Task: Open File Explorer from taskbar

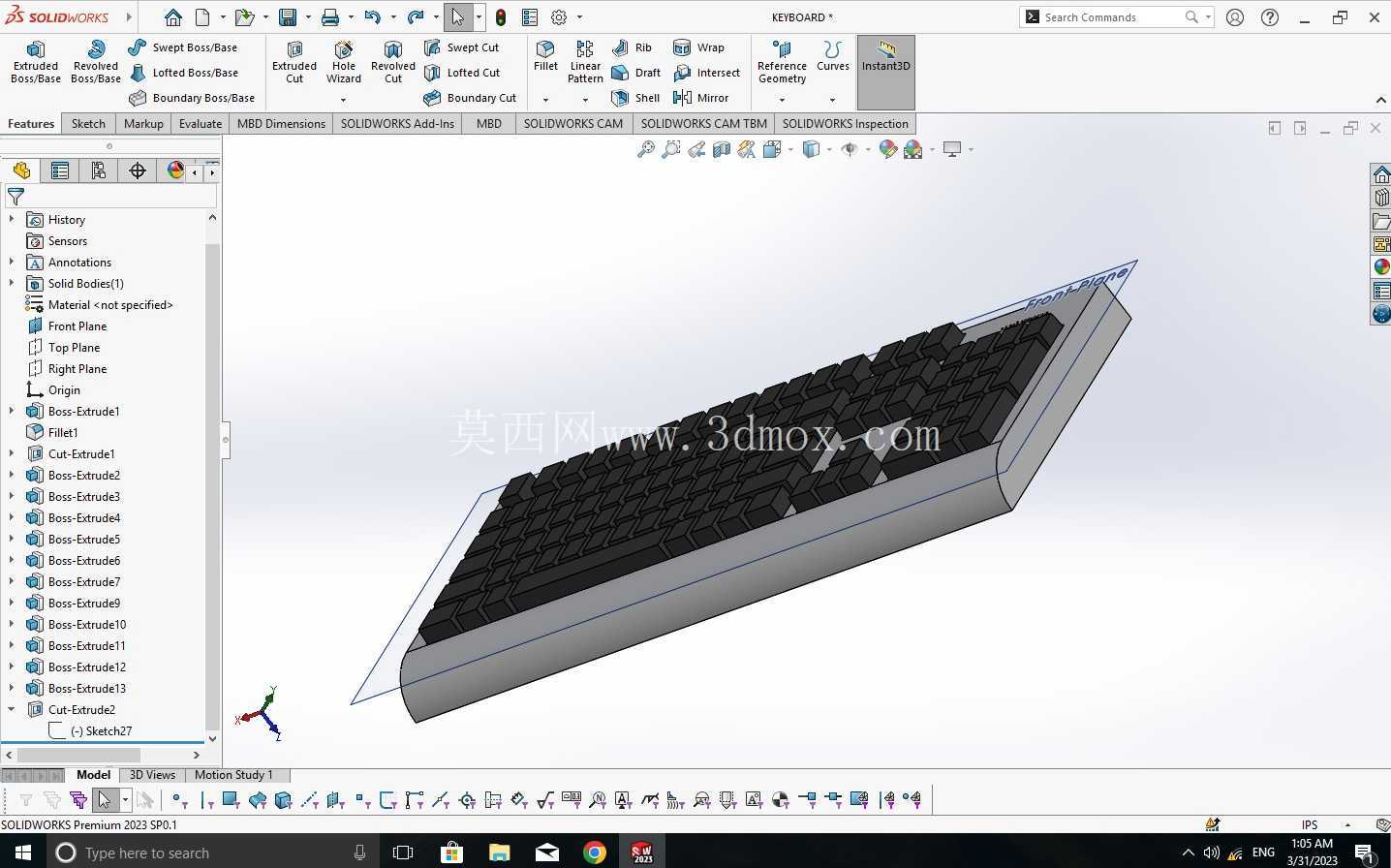Action: pyautogui.click(x=499, y=852)
